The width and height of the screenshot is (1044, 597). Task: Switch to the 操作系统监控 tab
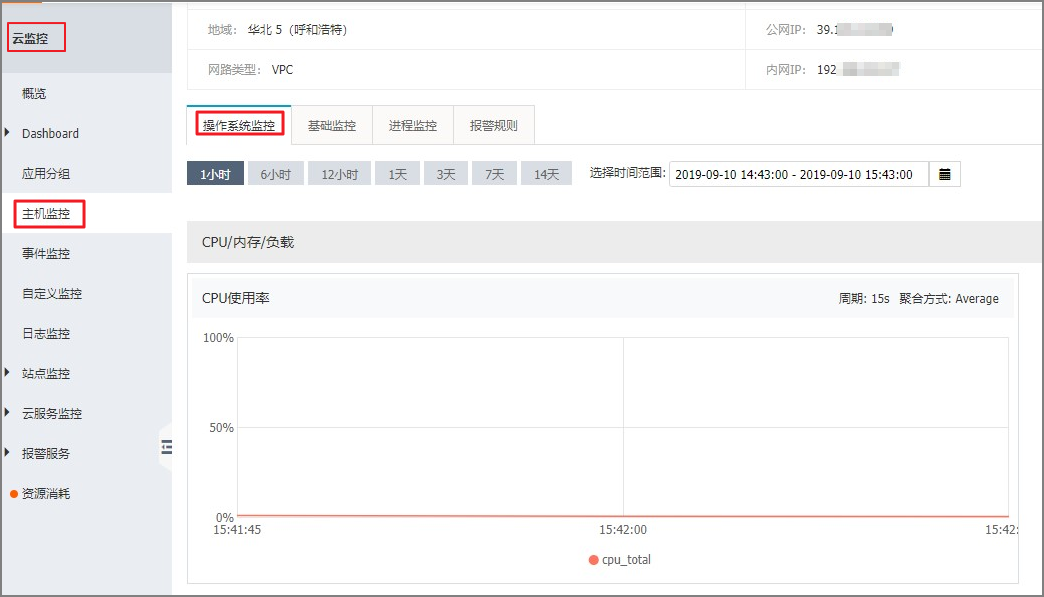point(239,125)
